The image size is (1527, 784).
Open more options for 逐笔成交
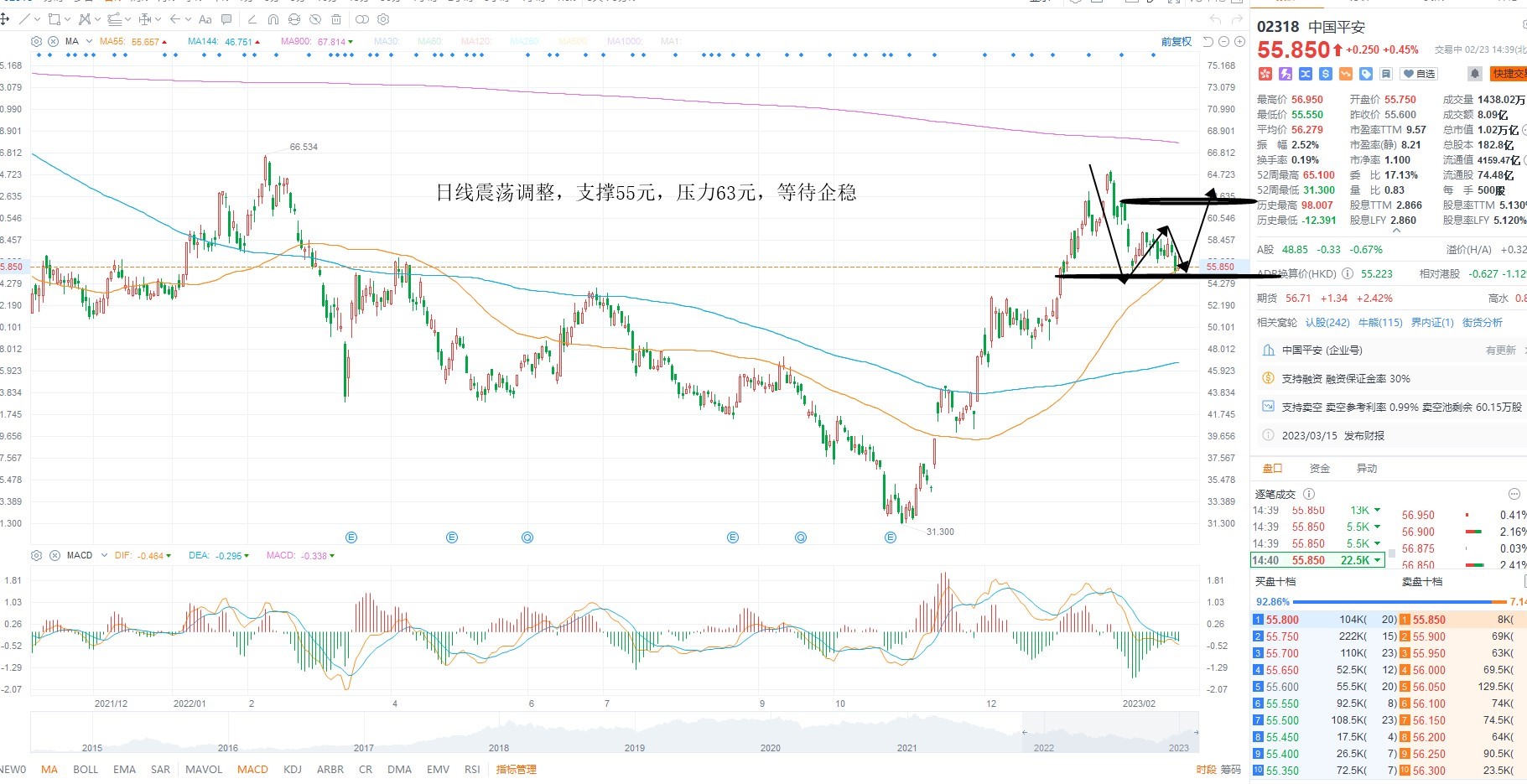point(1514,494)
